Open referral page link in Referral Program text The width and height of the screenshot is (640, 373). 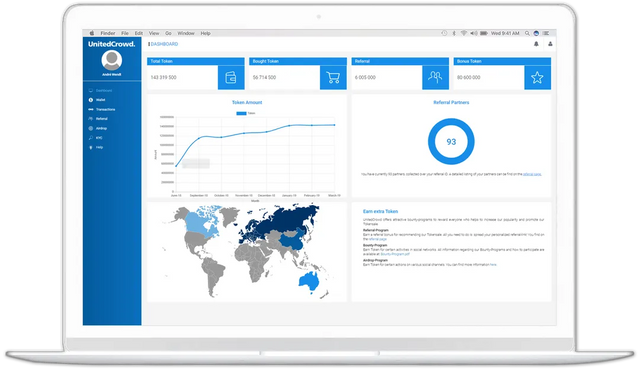pos(378,239)
